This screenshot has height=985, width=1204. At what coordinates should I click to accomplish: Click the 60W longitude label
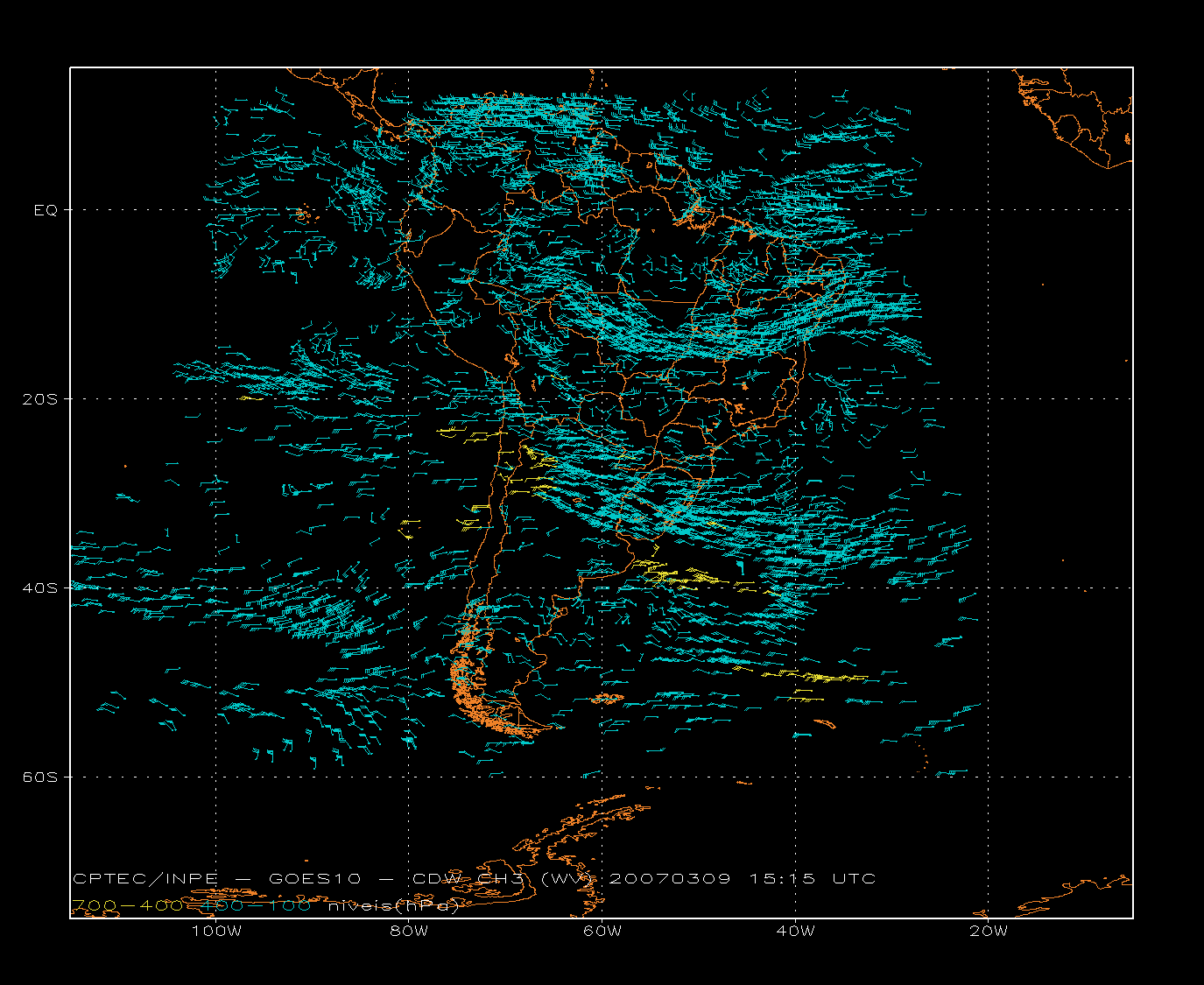tap(602, 931)
